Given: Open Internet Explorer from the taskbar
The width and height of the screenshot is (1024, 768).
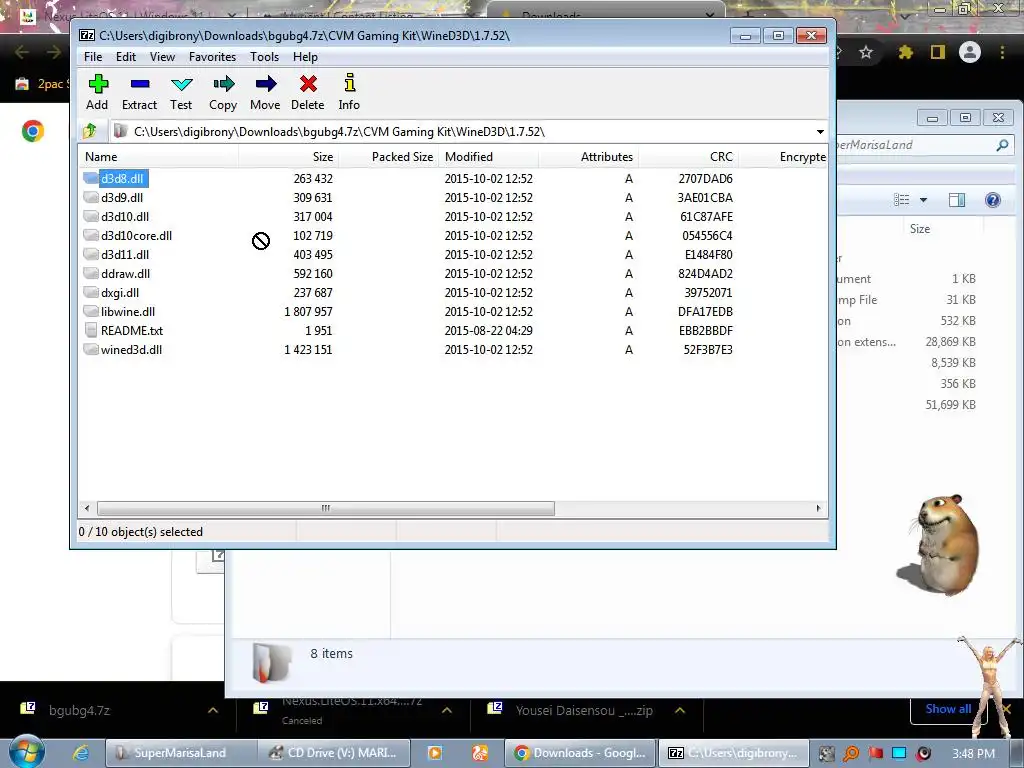Looking at the screenshot, I should pyautogui.click(x=80, y=753).
